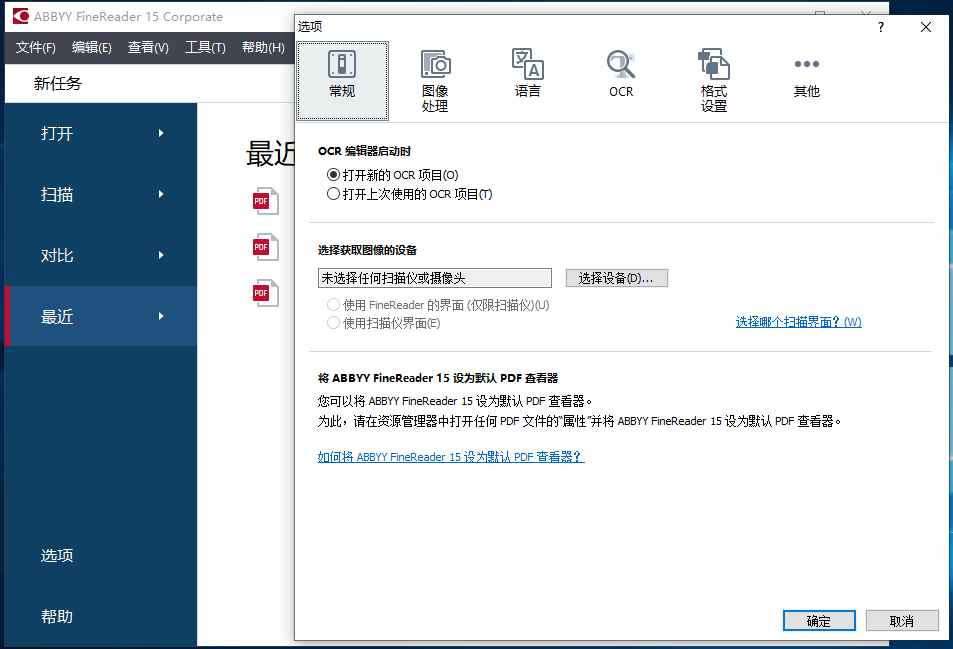Click the help question mark in the dialog
Image resolution: width=953 pixels, height=649 pixels.
click(880, 27)
